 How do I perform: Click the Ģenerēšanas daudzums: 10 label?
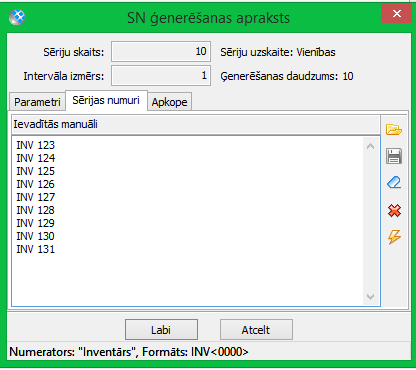(x=287, y=76)
